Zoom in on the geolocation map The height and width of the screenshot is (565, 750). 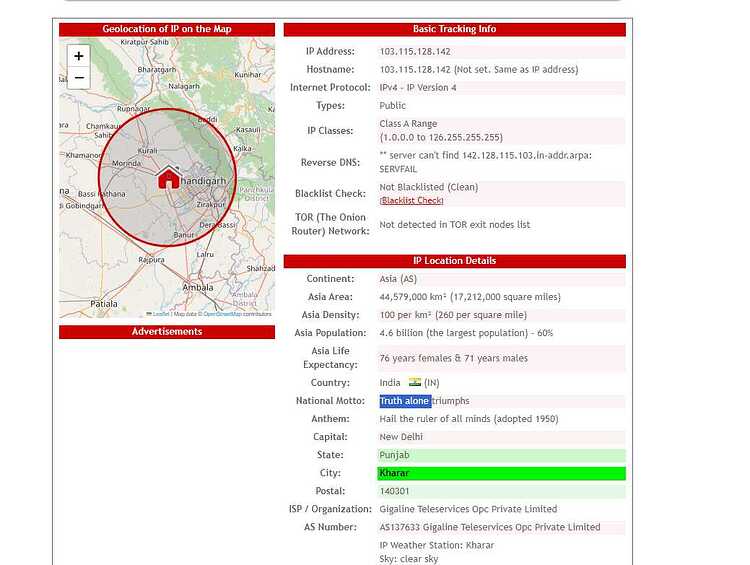[x=78, y=56]
